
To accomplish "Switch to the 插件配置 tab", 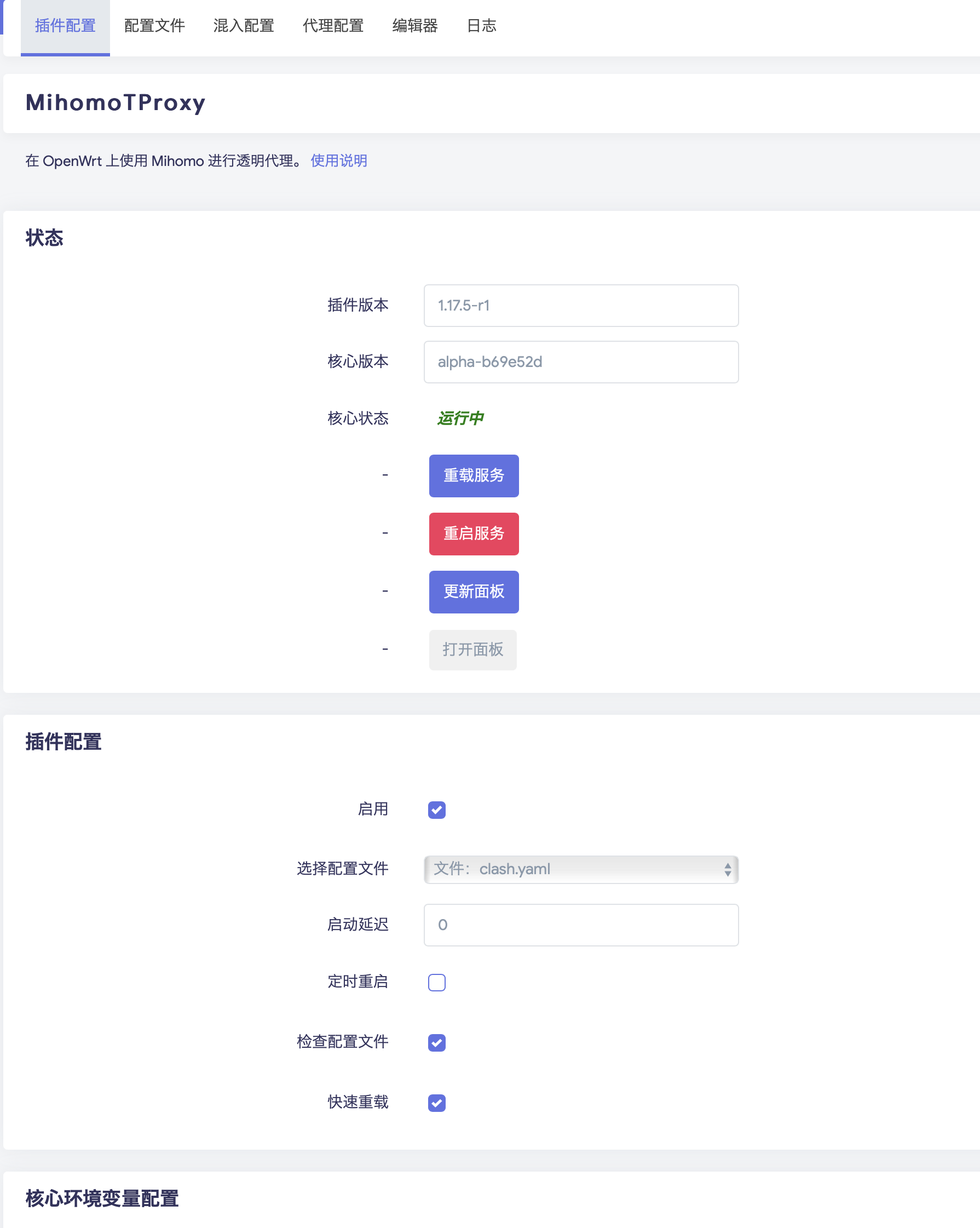I will (65, 26).
